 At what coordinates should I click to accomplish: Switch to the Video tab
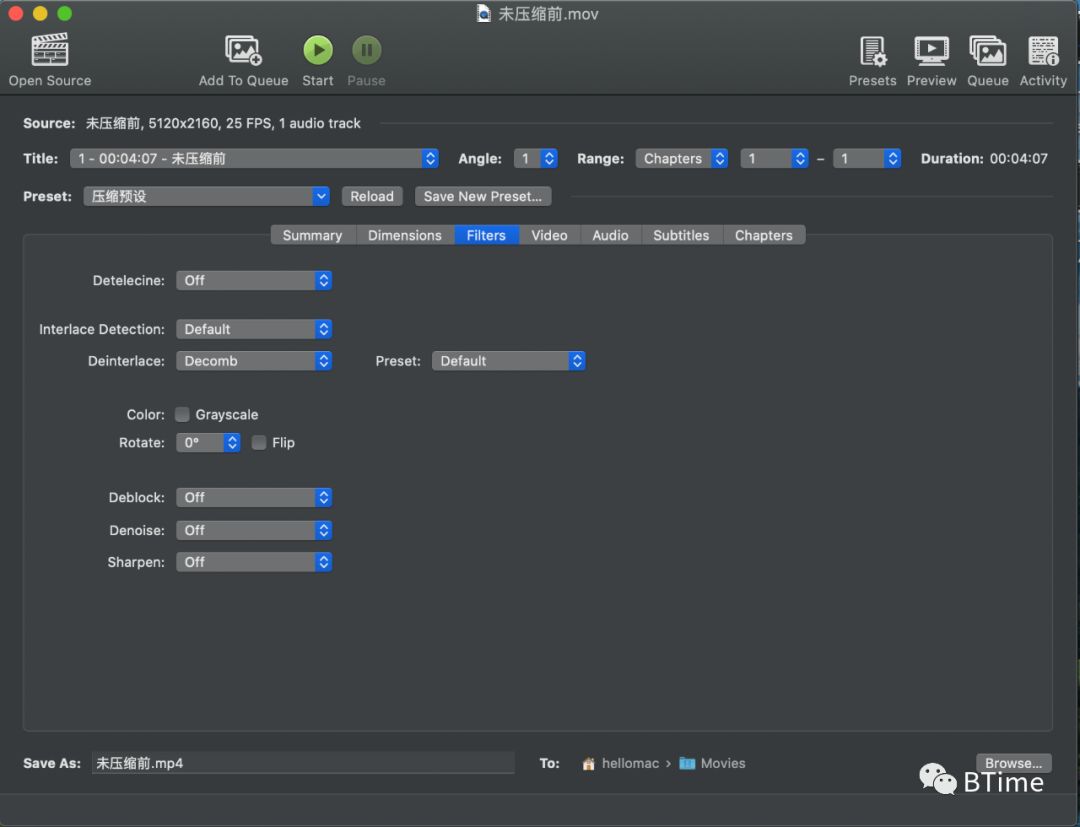tap(549, 235)
